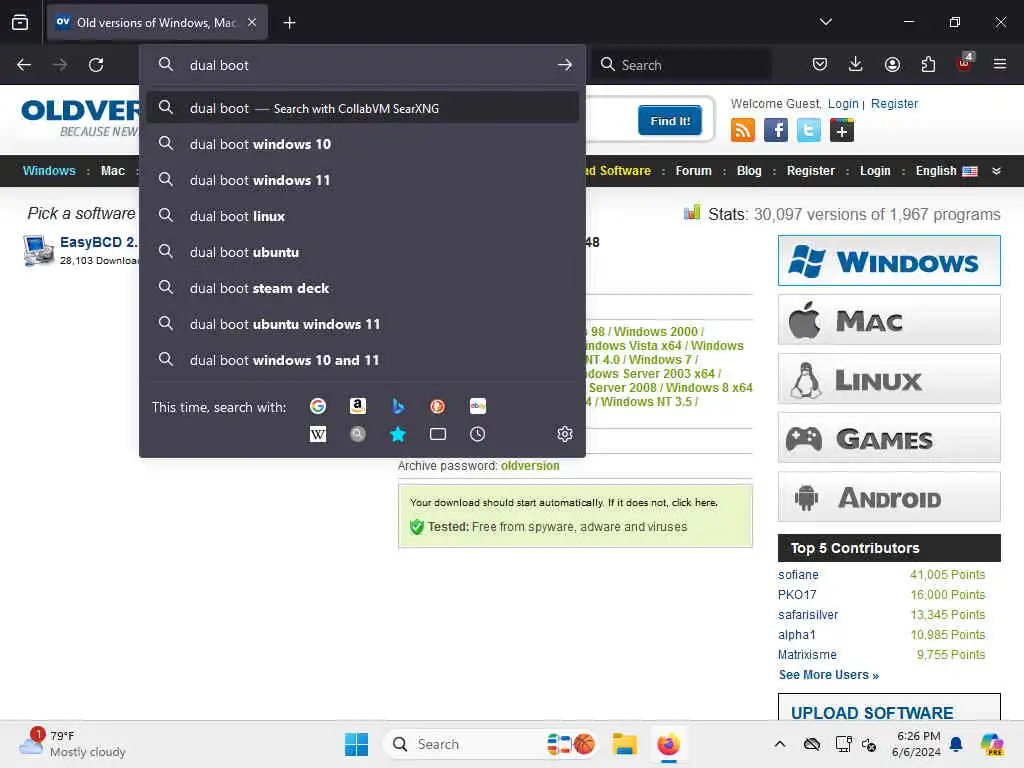Select suggestion dual boot ubuntu windows 11
This screenshot has width=1024, height=768.
click(x=362, y=324)
